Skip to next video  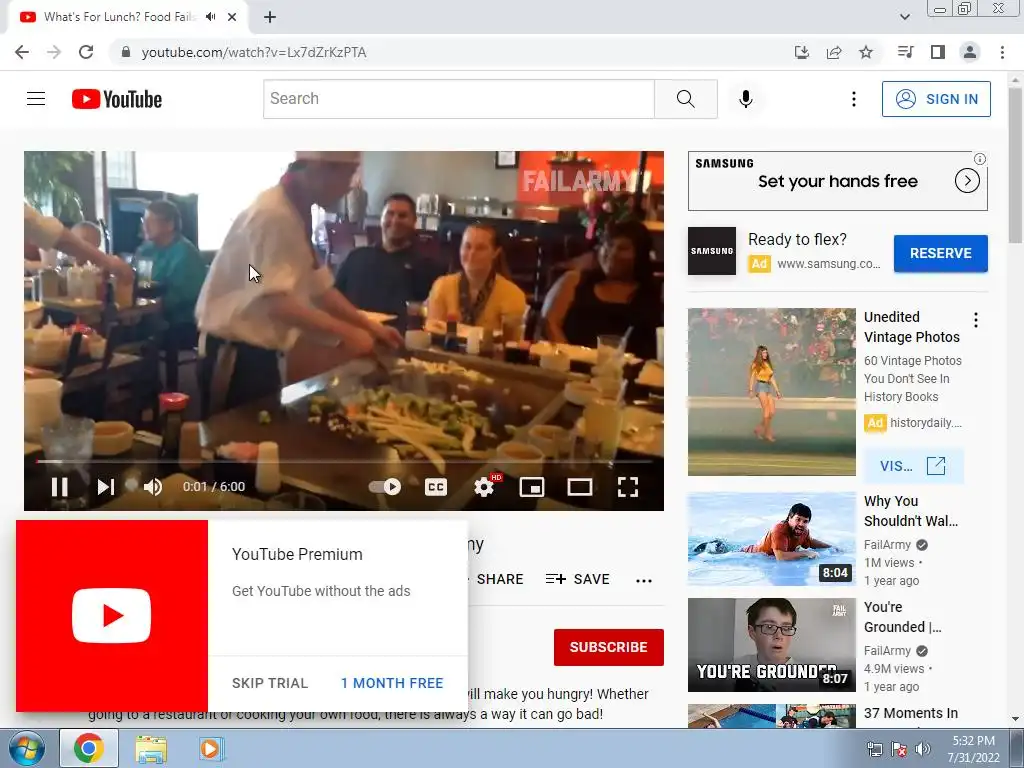coord(105,487)
